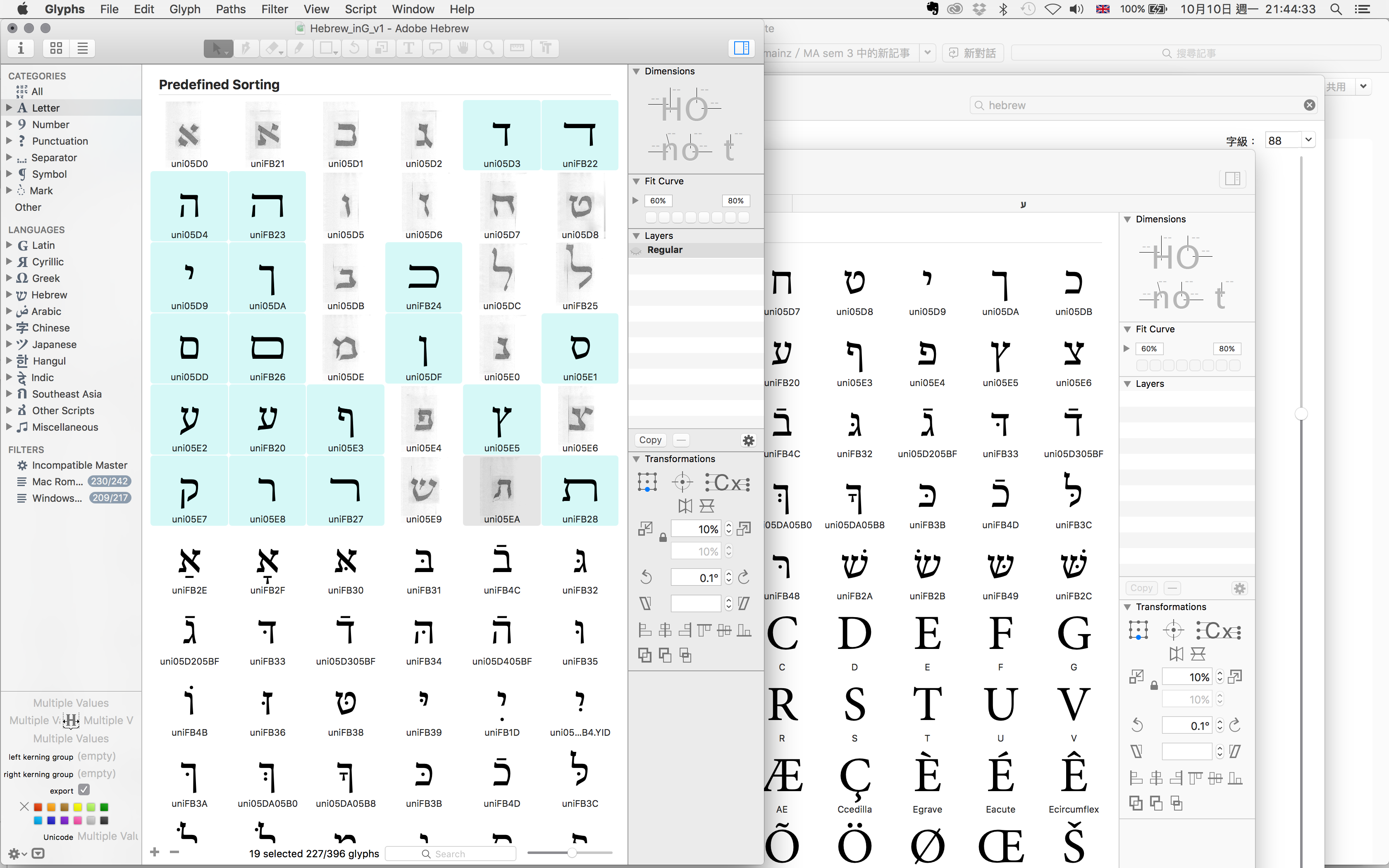Open the font size 88 dropdown

(1308, 140)
